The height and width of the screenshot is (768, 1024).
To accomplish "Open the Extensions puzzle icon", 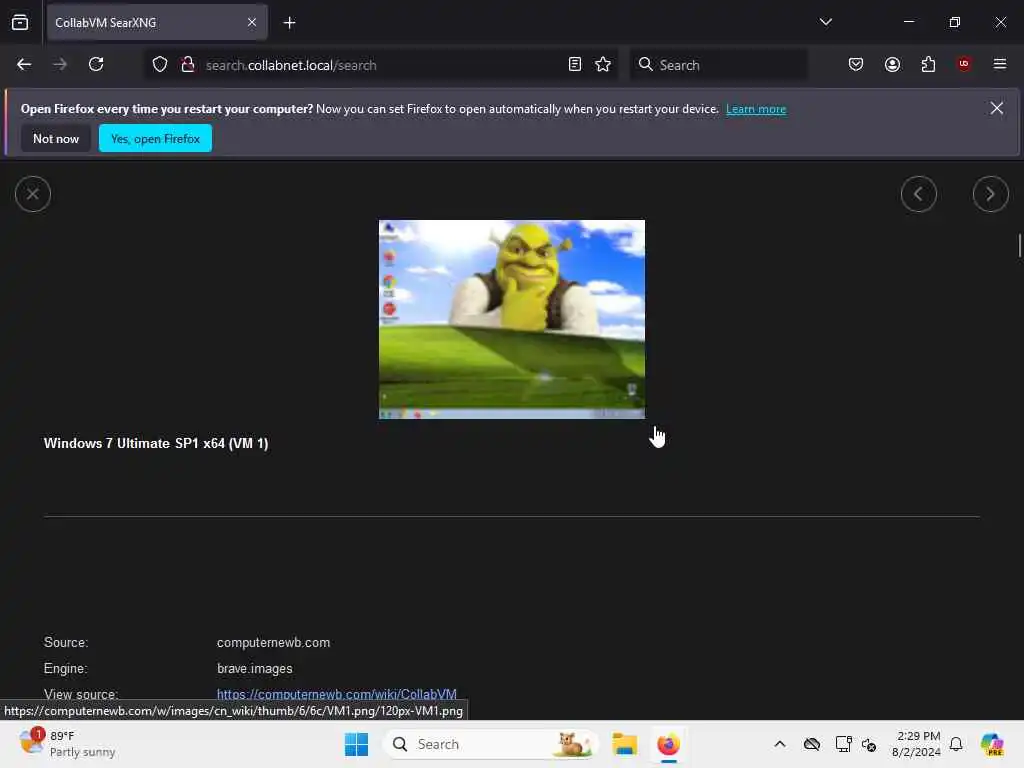I will [928, 65].
